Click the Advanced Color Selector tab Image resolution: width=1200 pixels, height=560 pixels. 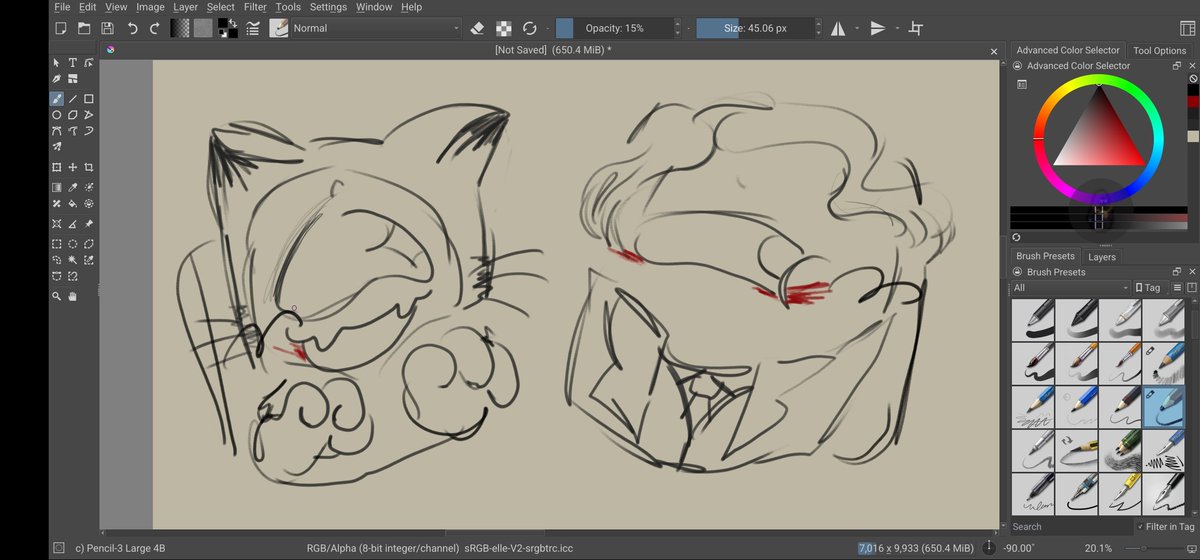tap(1067, 50)
